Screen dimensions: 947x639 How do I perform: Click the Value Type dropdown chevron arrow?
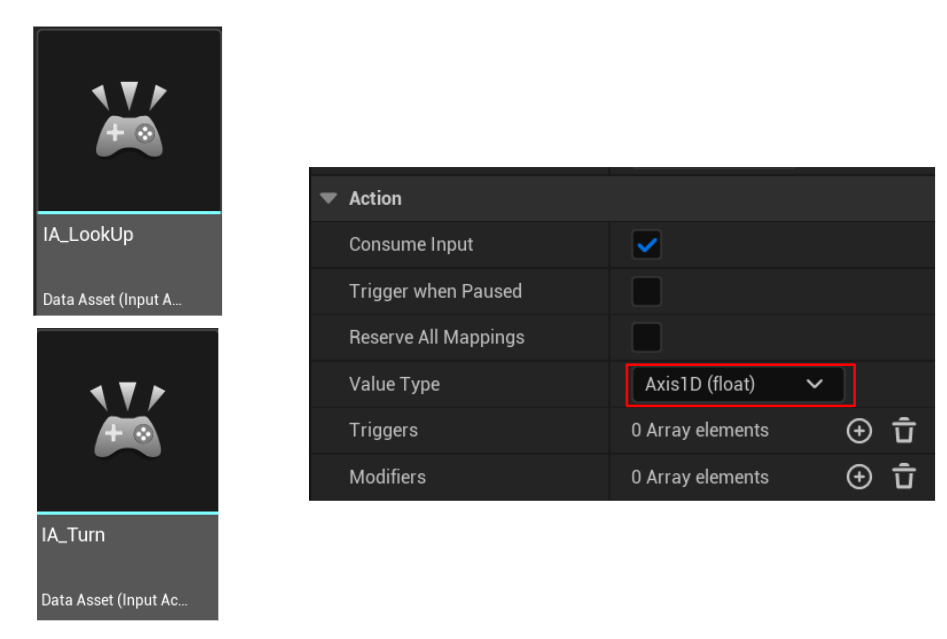[x=814, y=385]
